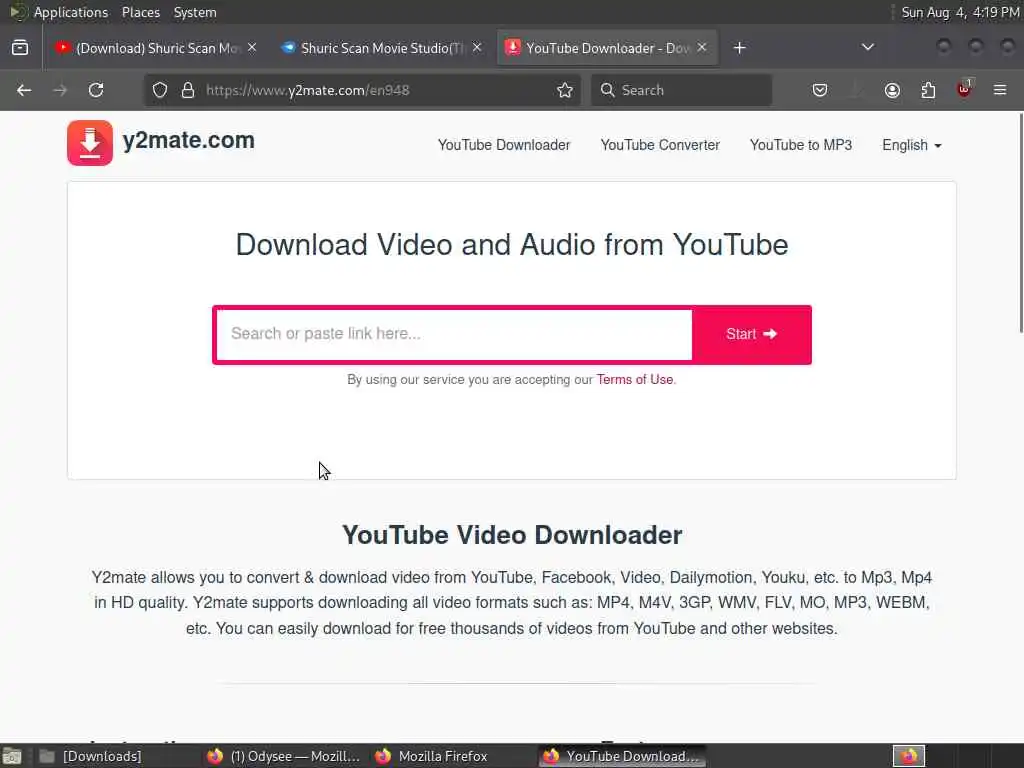
Task: Click the Start button
Action: (751, 334)
